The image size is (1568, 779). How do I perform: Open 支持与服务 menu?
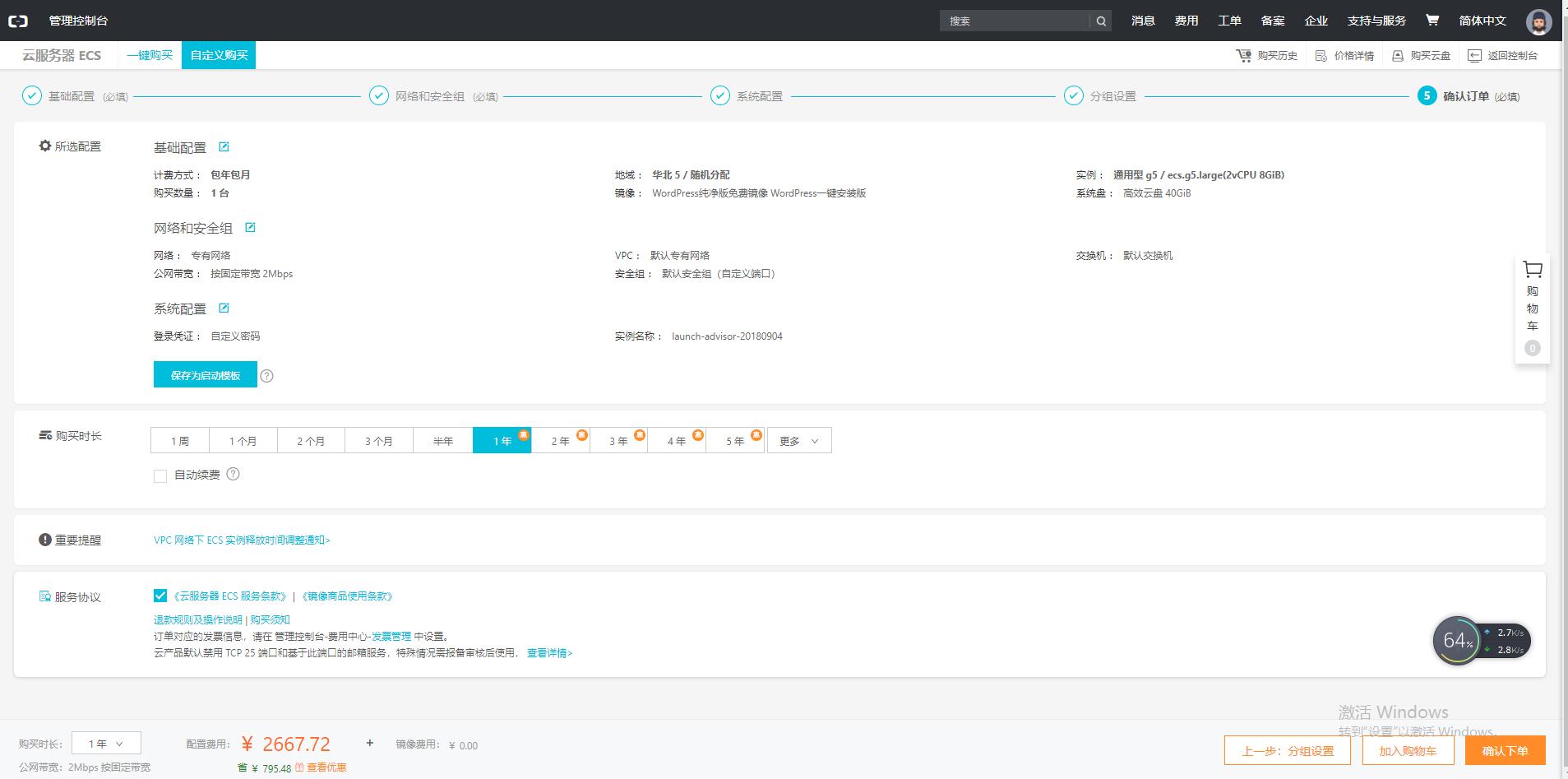pyautogui.click(x=1376, y=21)
